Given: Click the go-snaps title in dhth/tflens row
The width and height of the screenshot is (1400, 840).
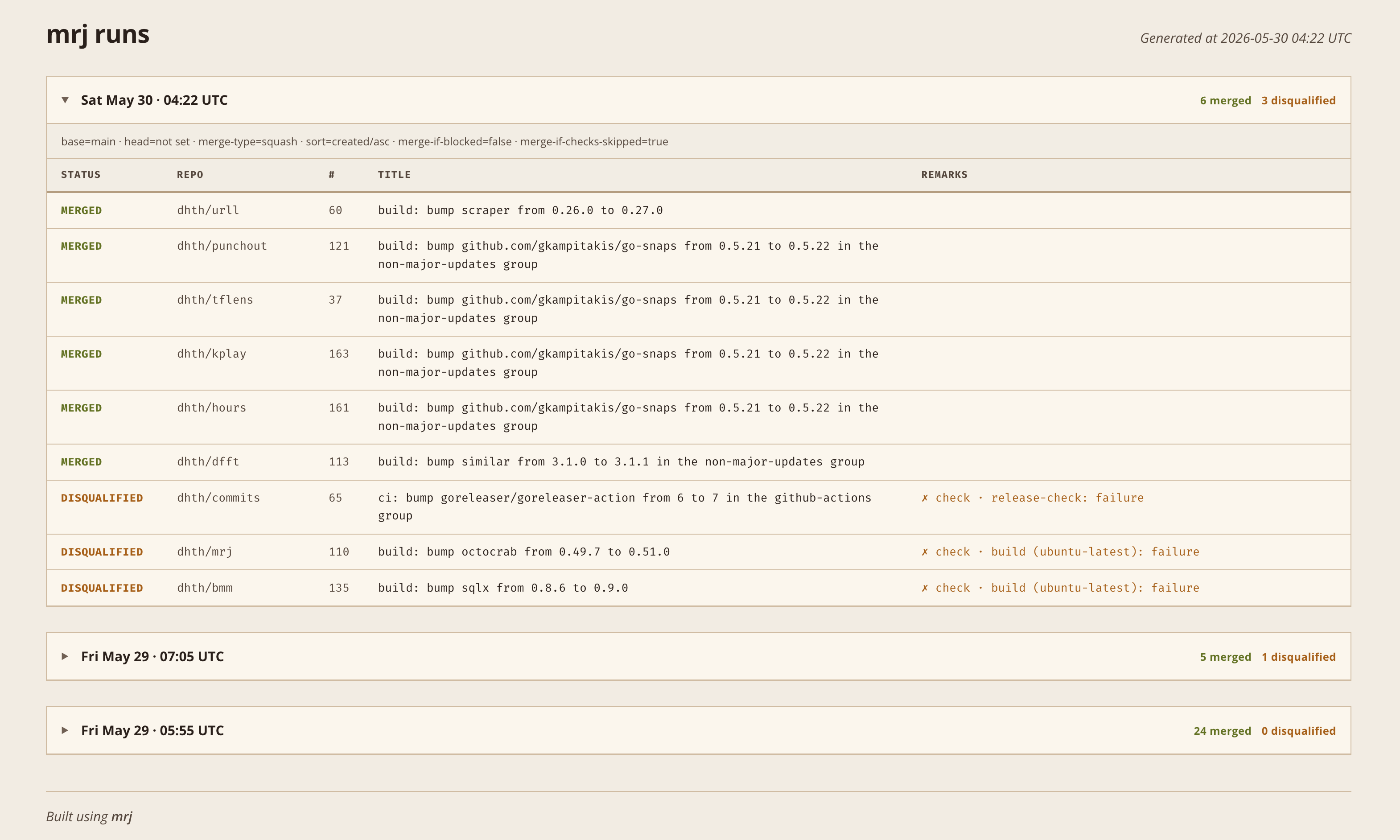Looking at the screenshot, I should coord(628,309).
